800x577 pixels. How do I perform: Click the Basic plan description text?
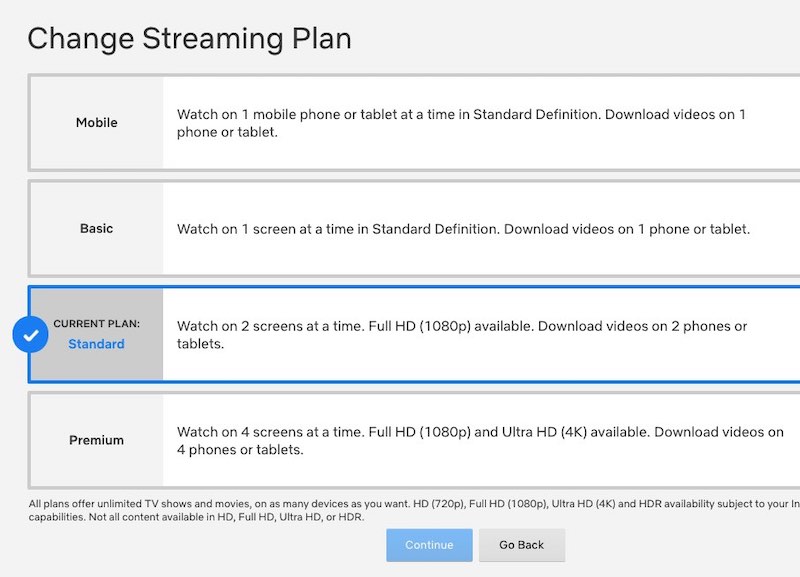tap(463, 229)
